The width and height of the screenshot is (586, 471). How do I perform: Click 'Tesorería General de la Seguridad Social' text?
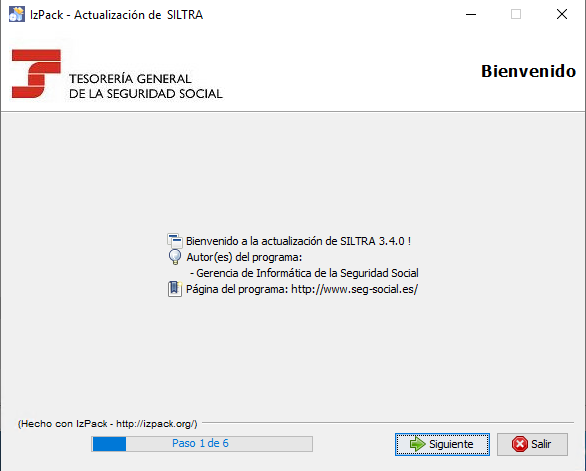[x=146, y=86]
